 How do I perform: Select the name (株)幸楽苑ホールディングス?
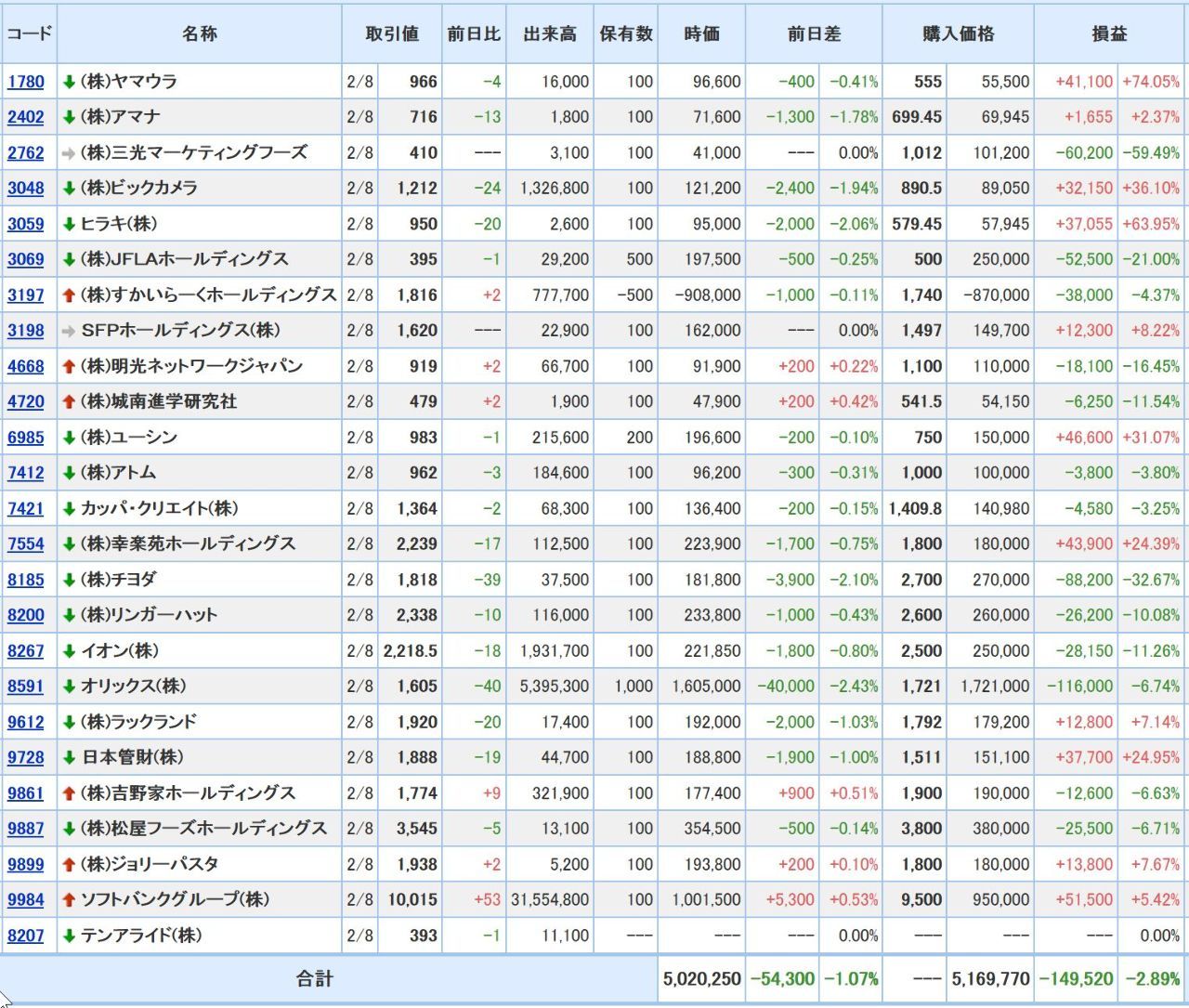[x=189, y=544]
